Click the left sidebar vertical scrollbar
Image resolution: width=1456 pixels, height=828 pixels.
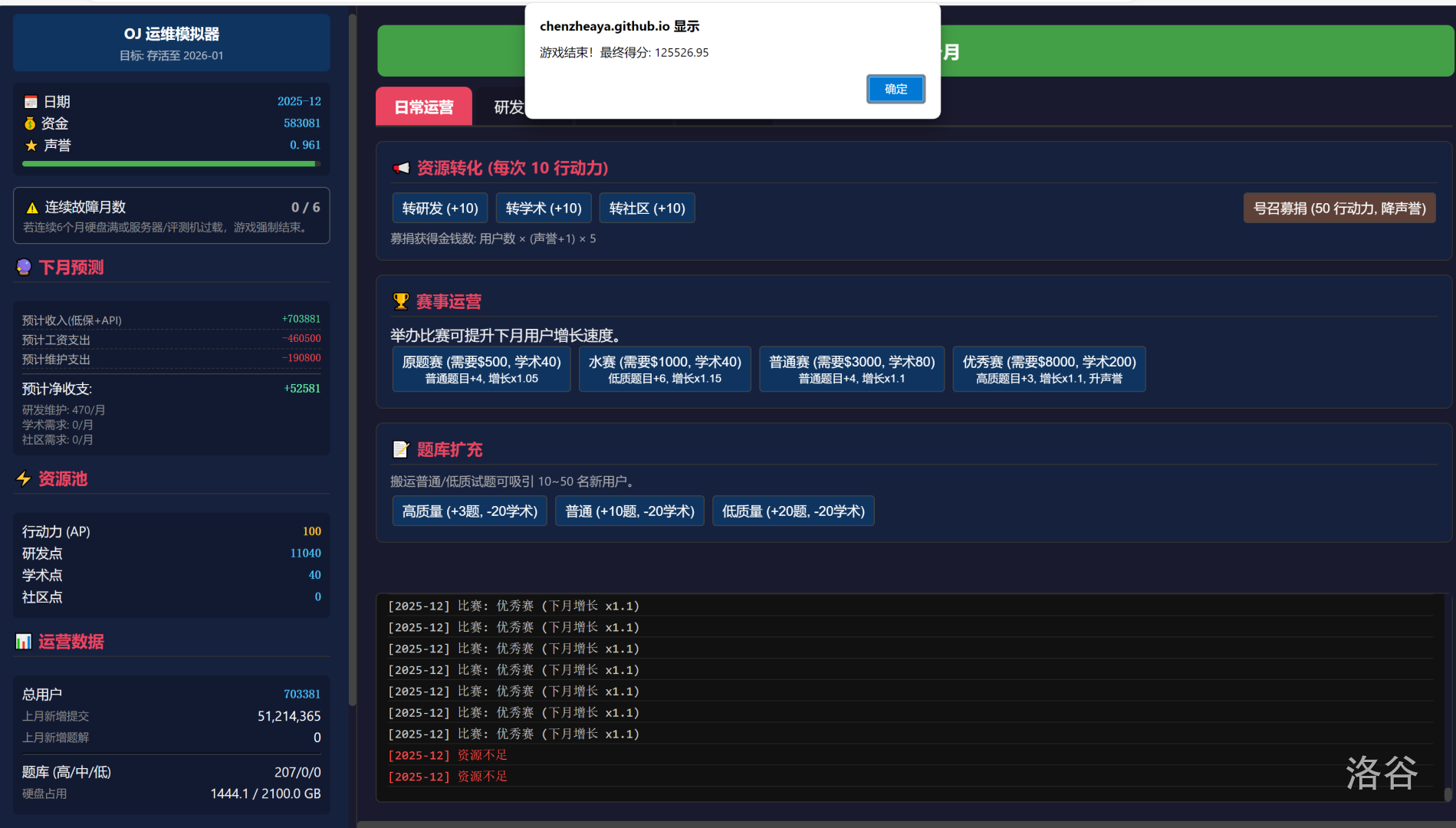click(x=352, y=360)
